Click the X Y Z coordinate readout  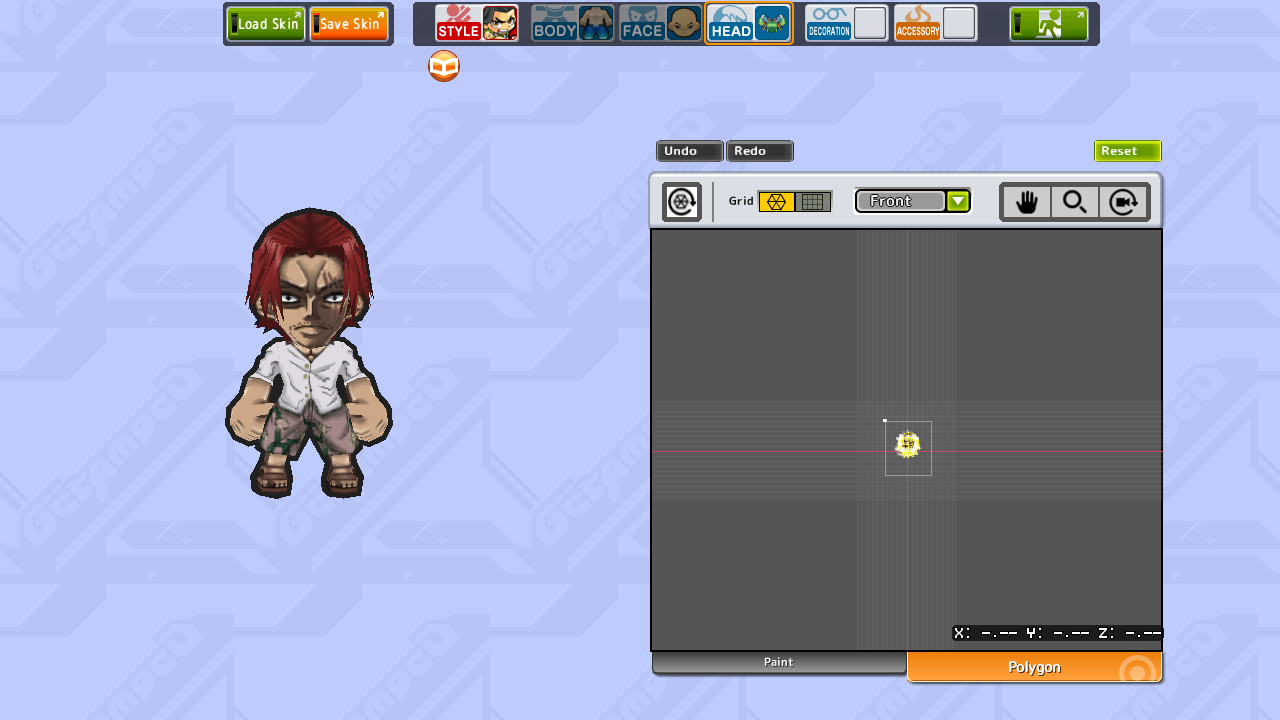click(x=1057, y=633)
